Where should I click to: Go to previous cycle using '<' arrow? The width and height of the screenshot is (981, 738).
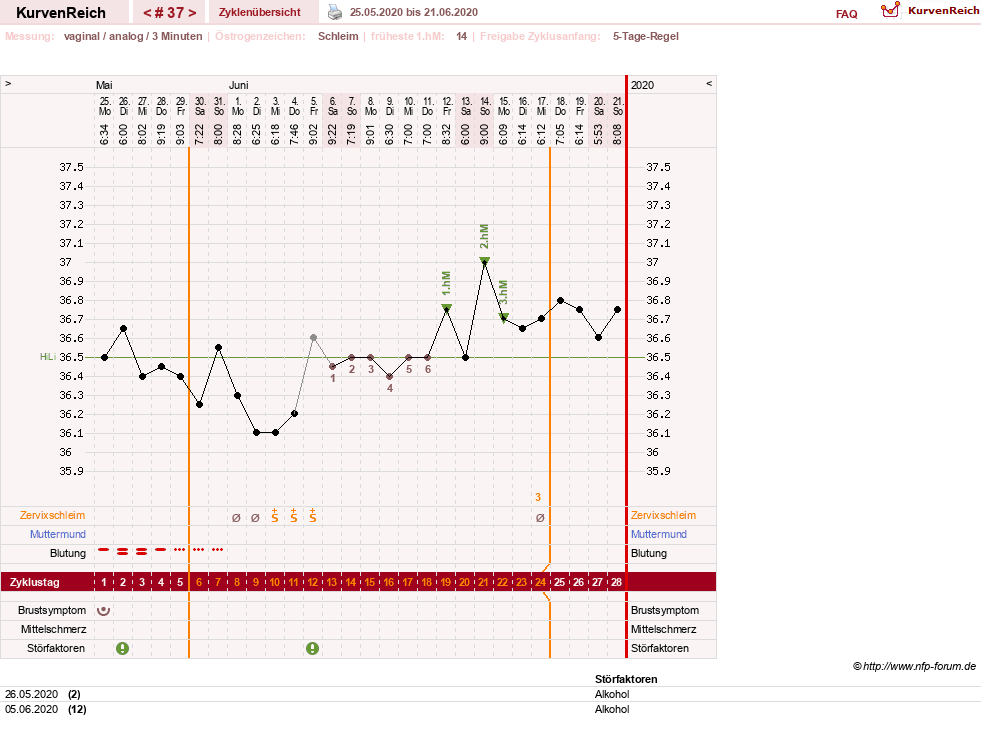[x=147, y=13]
